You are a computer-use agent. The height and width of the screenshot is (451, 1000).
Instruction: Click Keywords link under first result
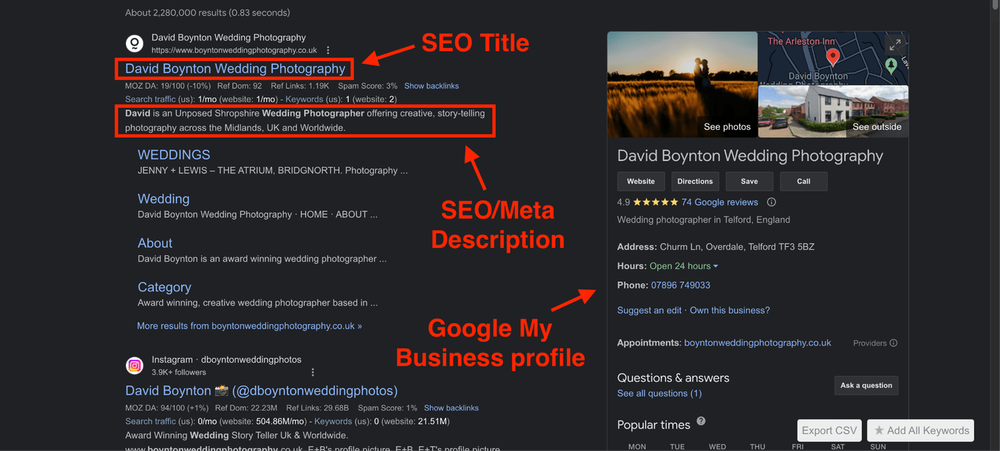coord(305,99)
